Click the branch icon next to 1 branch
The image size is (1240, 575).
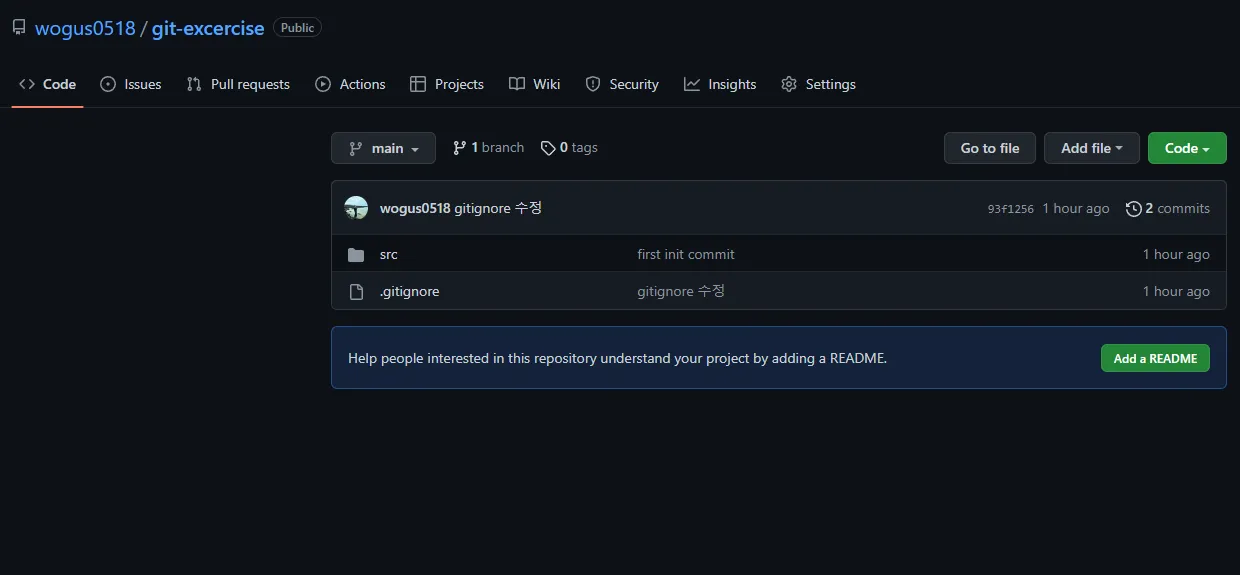(459, 148)
